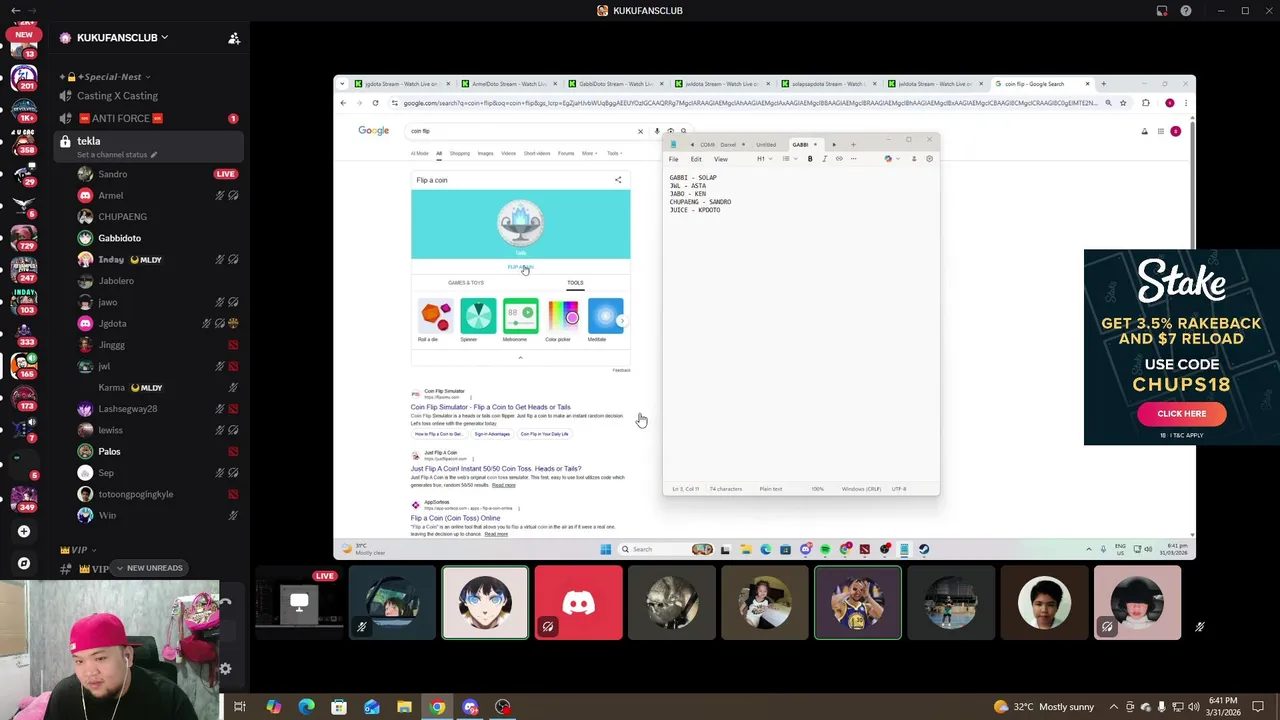The image size is (1280, 720).
Task: Clear the Google search box with X
Action: click(640, 131)
